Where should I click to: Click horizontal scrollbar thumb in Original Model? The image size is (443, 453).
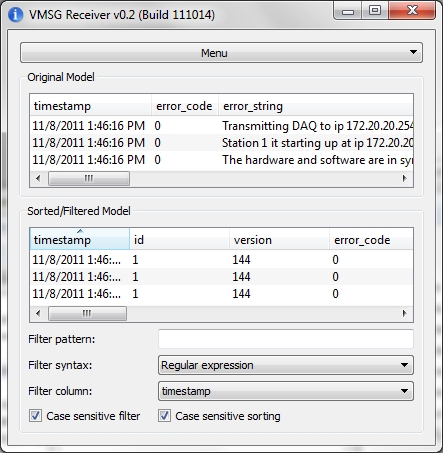pyautogui.click(x=89, y=178)
